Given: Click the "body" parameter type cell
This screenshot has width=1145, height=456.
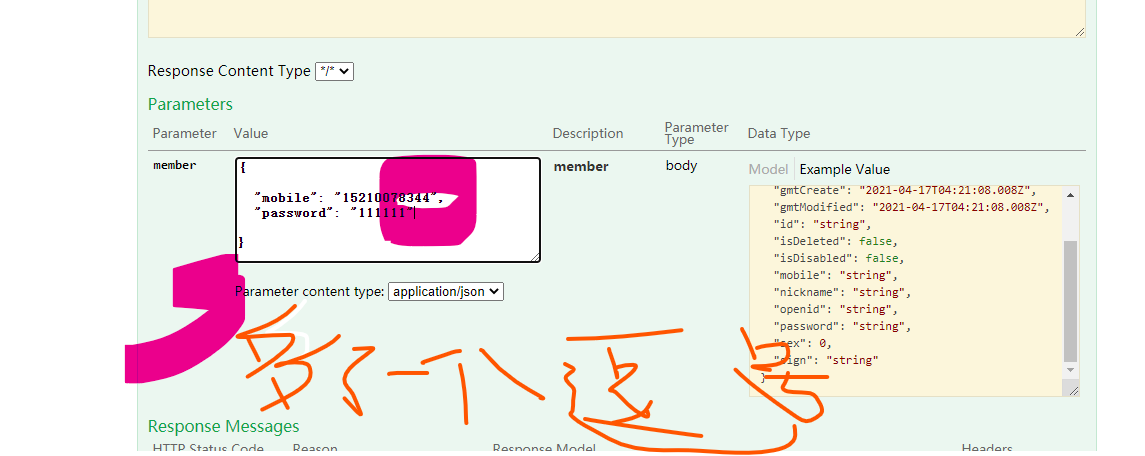Looking at the screenshot, I should pos(681,165).
